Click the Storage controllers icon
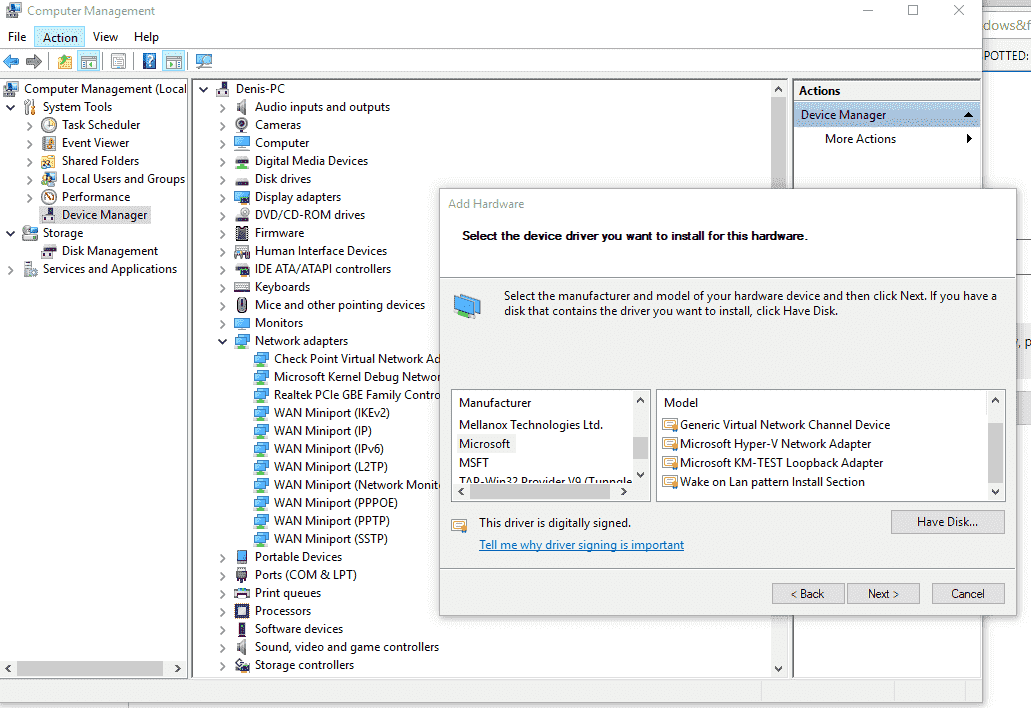The height and width of the screenshot is (708, 1031). click(242, 665)
